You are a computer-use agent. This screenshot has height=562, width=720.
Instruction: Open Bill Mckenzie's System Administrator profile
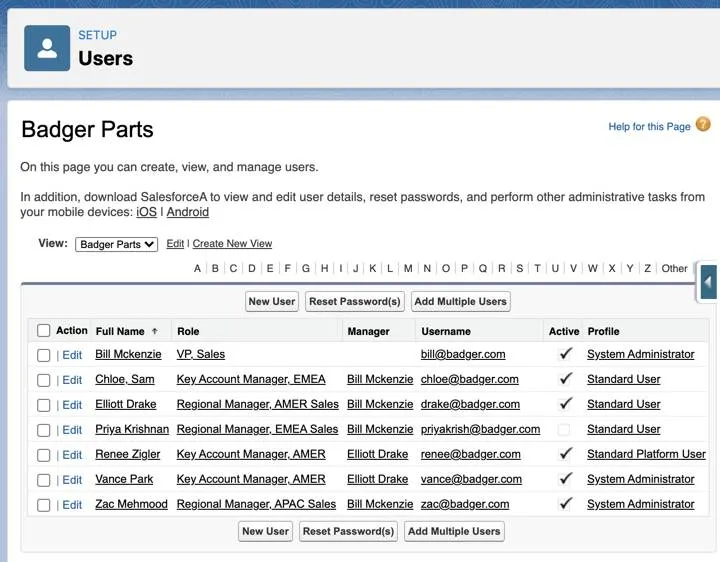(641, 354)
